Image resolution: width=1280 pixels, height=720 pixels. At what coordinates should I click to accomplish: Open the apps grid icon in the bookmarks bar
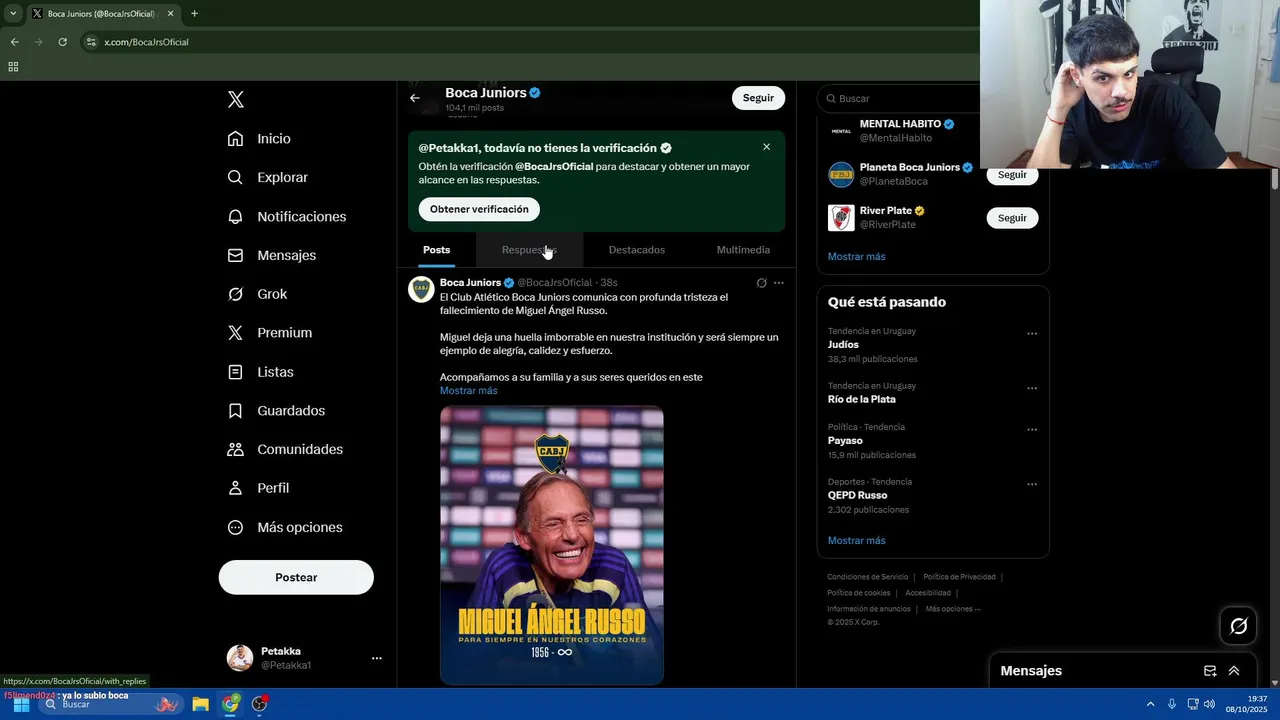pyautogui.click(x=13, y=67)
